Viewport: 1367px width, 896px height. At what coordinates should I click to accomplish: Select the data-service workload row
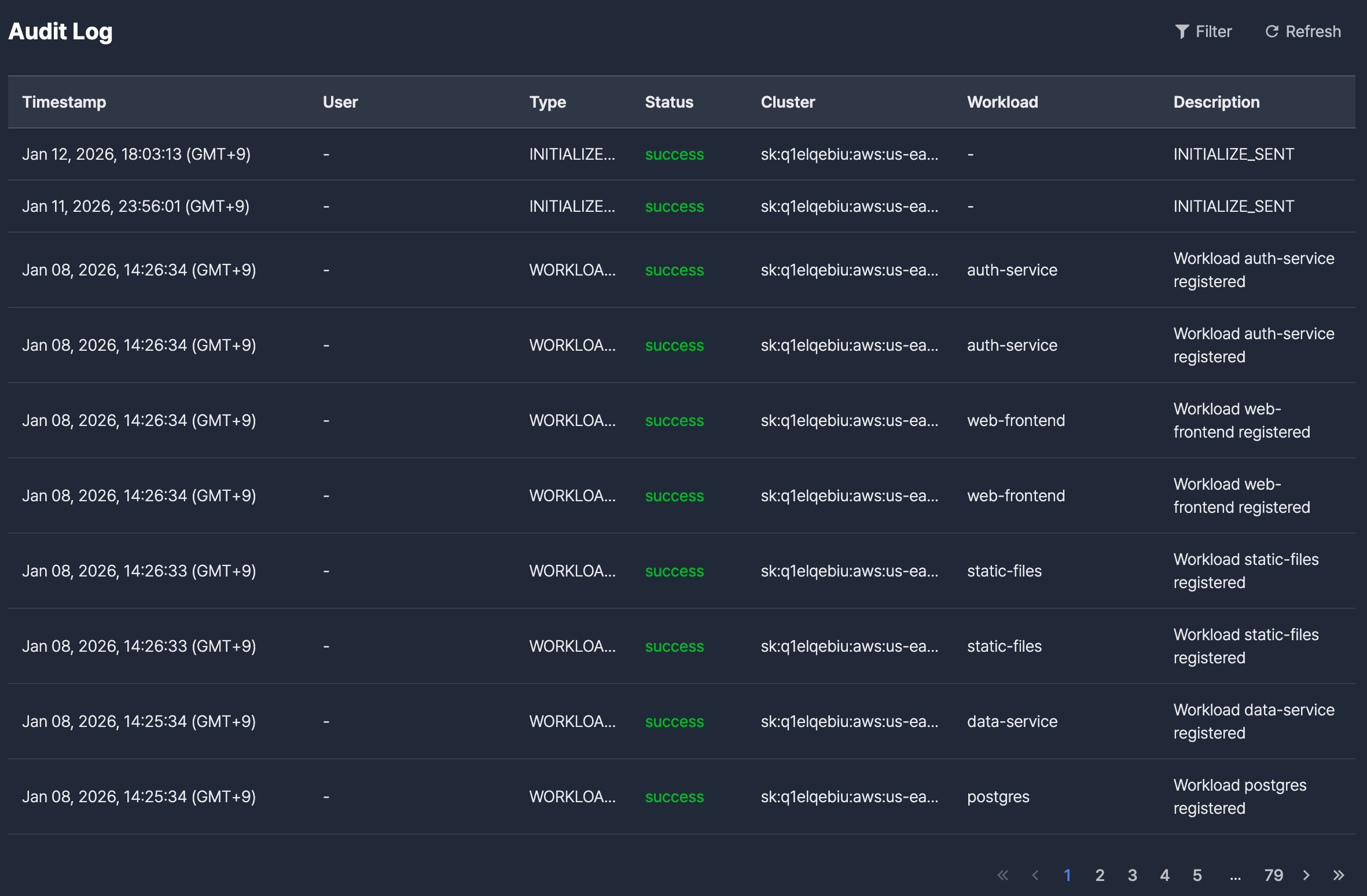point(1012,721)
